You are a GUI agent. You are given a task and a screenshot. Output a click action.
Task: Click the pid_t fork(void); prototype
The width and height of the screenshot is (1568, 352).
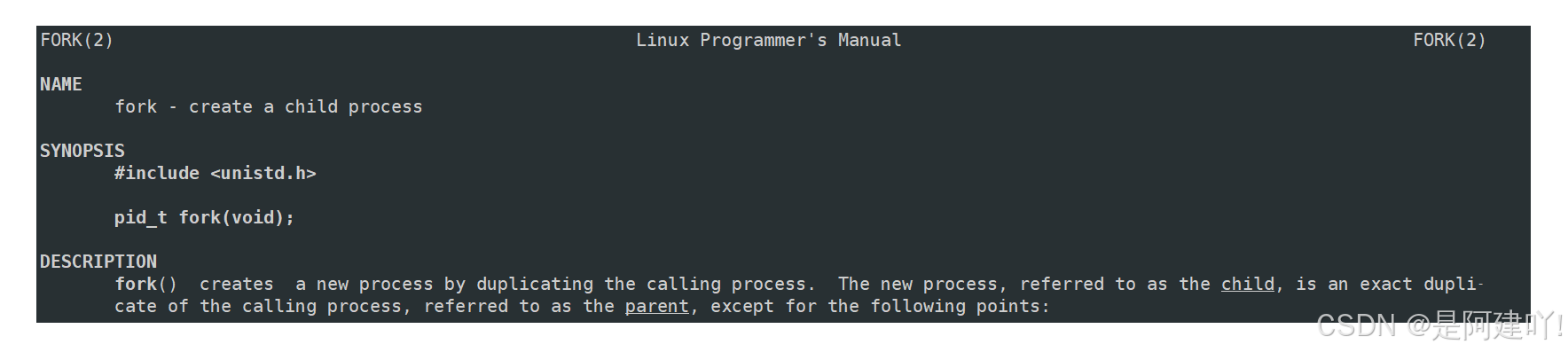click(x=204, y=217)
